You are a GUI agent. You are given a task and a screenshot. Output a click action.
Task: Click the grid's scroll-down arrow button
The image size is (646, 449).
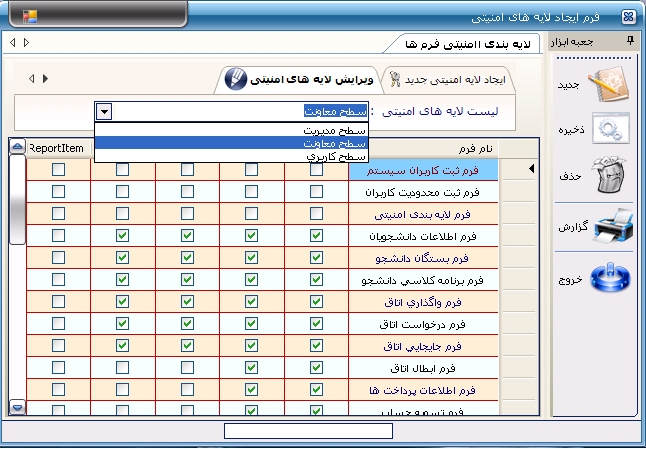point(17,407)
